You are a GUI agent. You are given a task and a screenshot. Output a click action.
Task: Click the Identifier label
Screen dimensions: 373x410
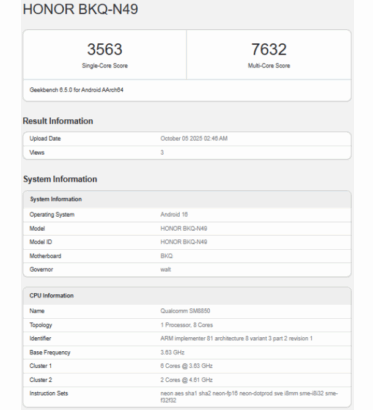tap(40, 339)
